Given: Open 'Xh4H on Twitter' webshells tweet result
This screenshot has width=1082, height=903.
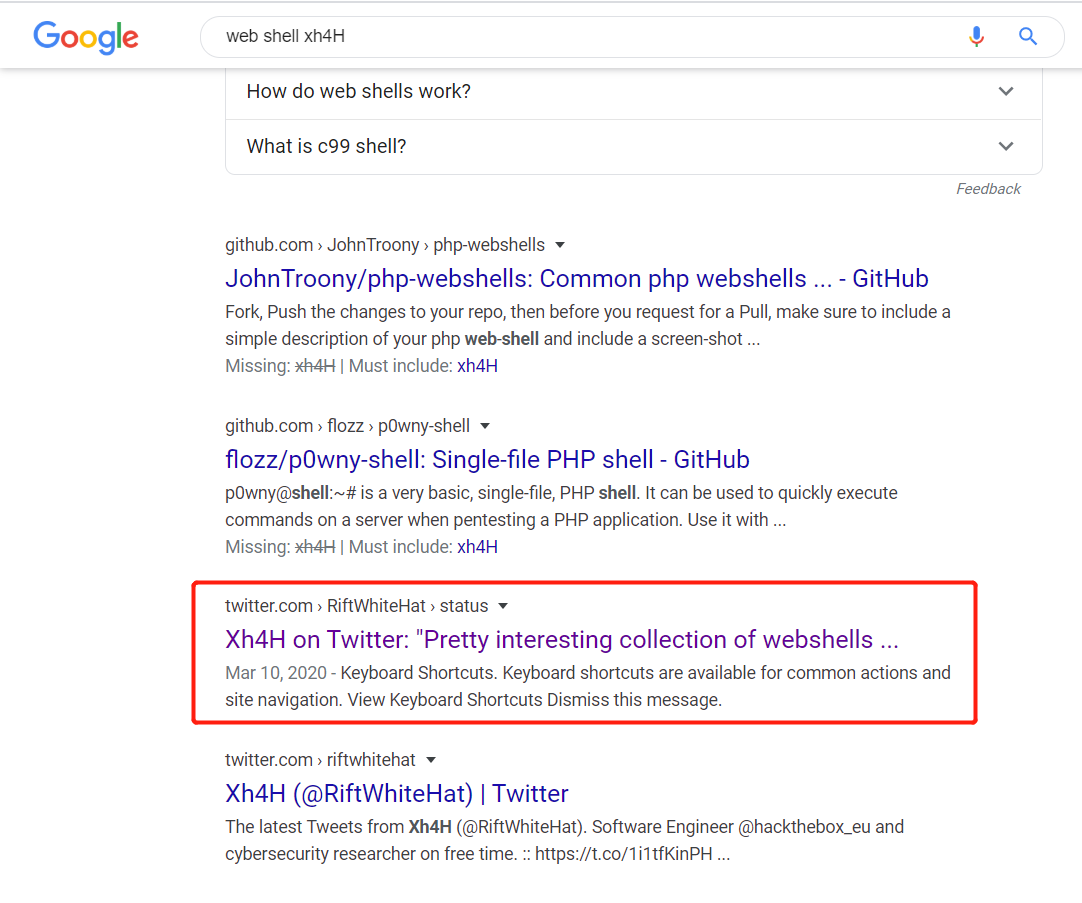Looking at the screenshot, I should 562,640.
